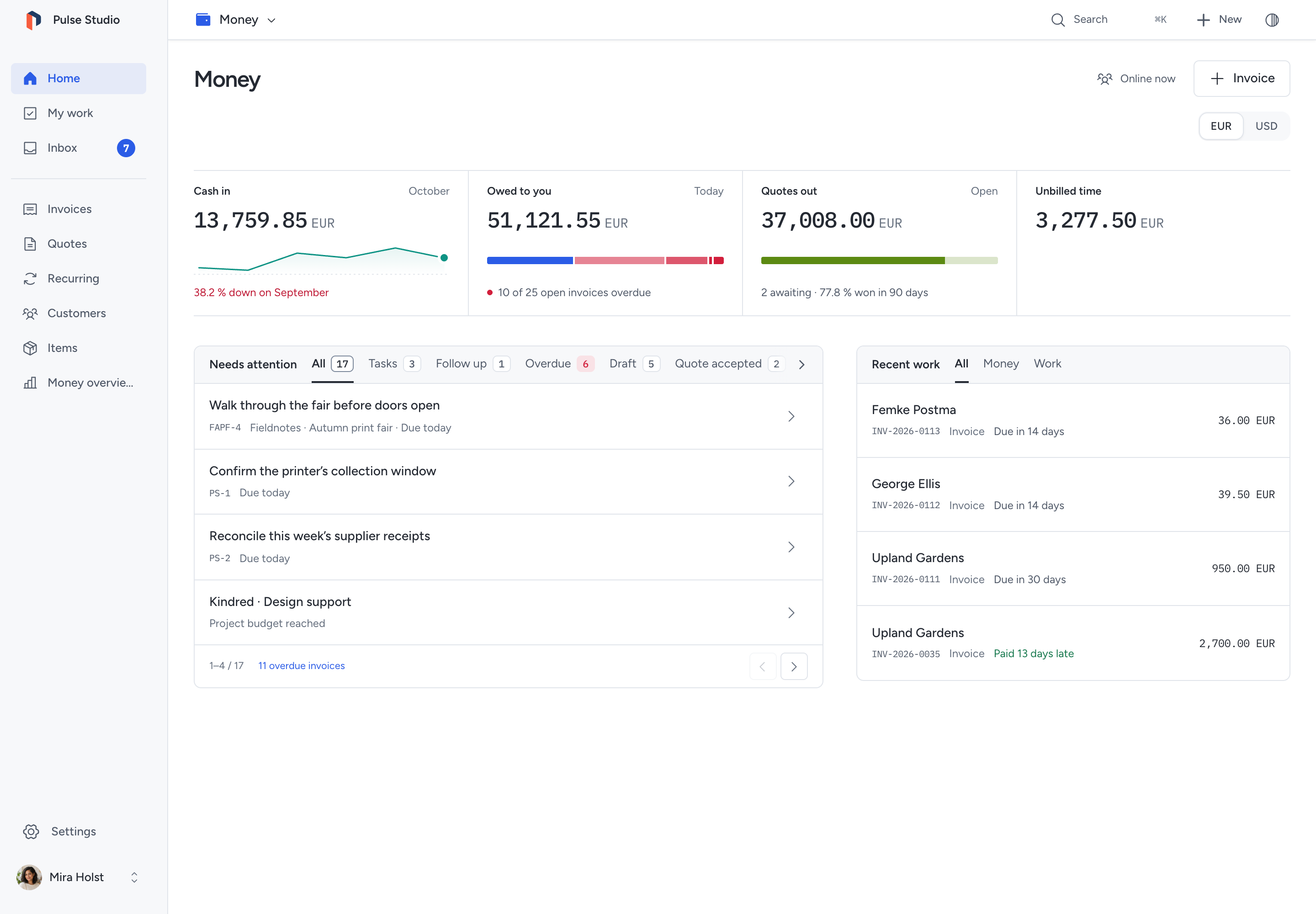The height and width of the screenshot is (914, 1316).
Task: Open invoice INV-2026-0035 Upland Gardens row
Action: (x=1072, y=643)
